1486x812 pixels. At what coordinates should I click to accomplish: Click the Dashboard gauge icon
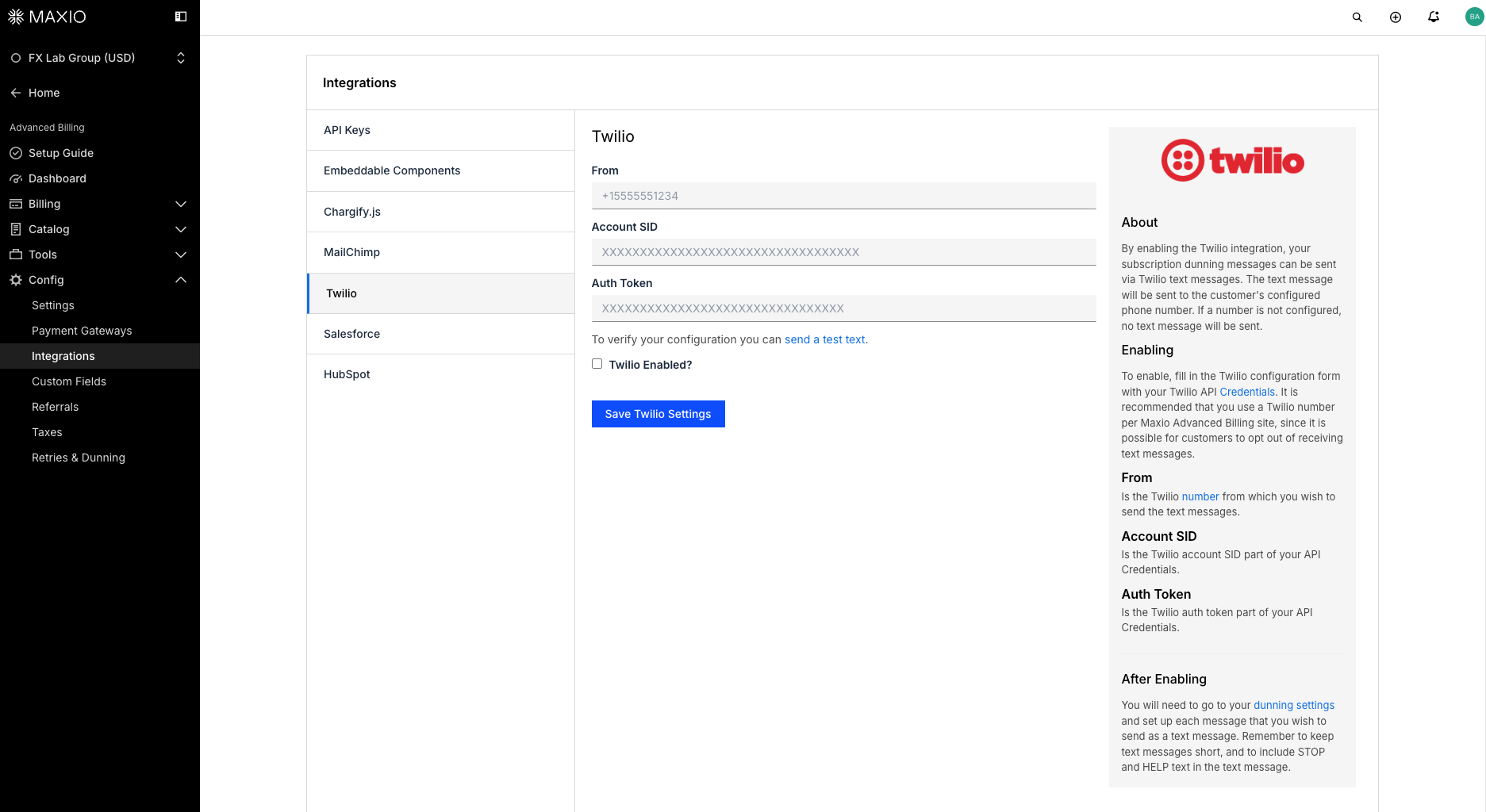click(x=16, y=178)
